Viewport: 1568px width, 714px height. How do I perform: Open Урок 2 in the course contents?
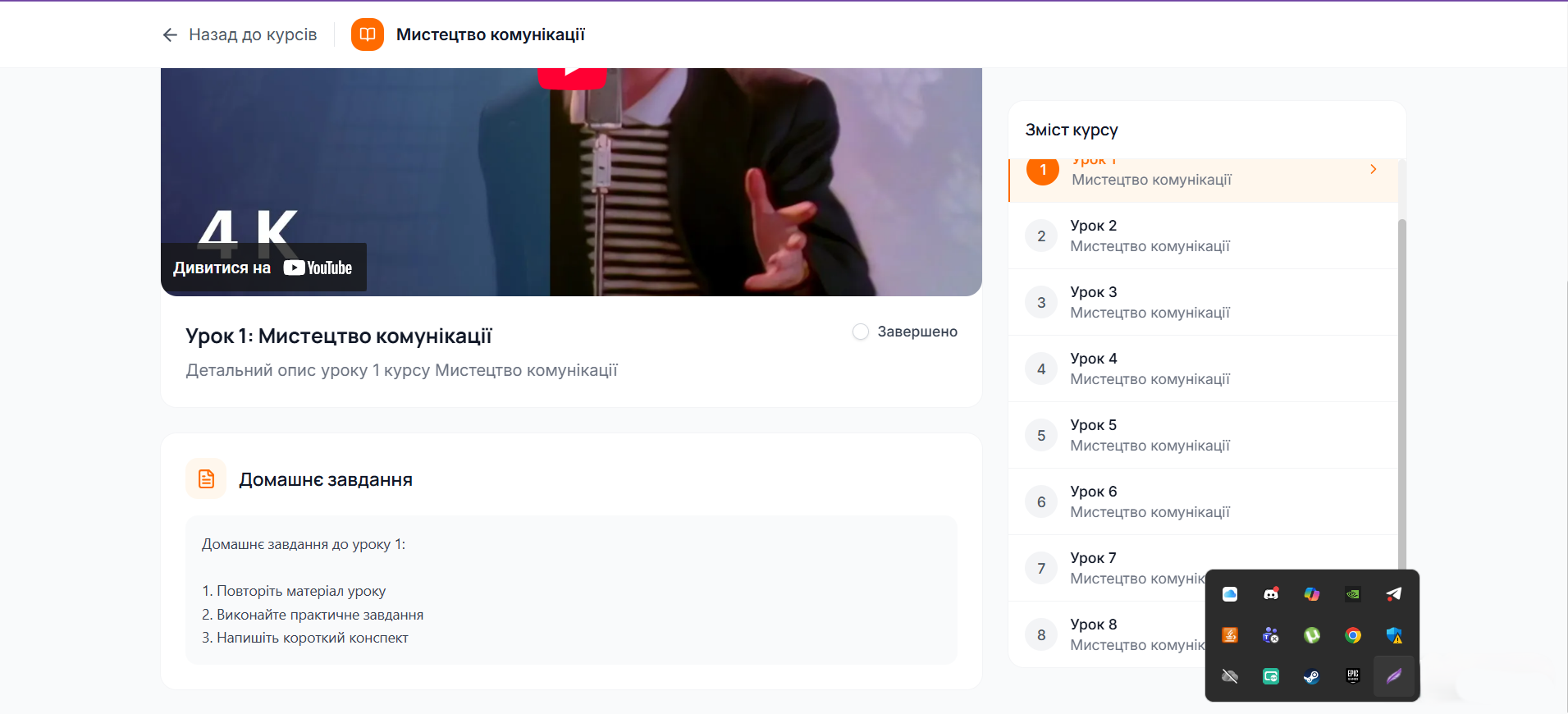pyautogui.click(x=1203, y=236)
